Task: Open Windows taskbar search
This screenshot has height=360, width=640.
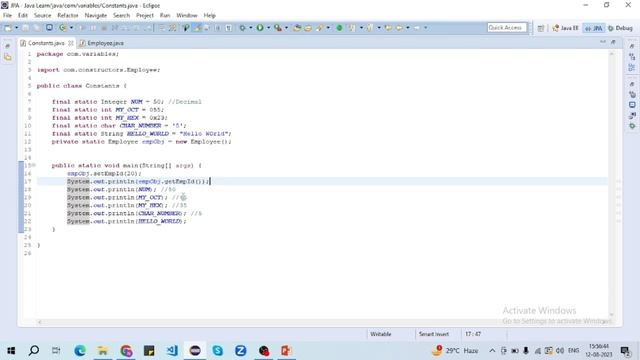Action: point(34,351)
